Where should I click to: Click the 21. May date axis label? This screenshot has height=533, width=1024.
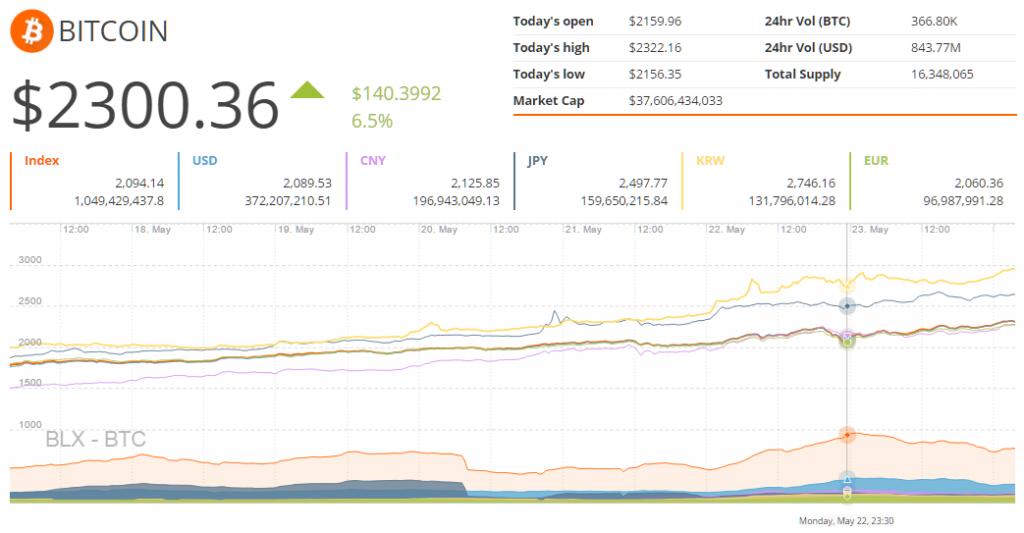583,229
